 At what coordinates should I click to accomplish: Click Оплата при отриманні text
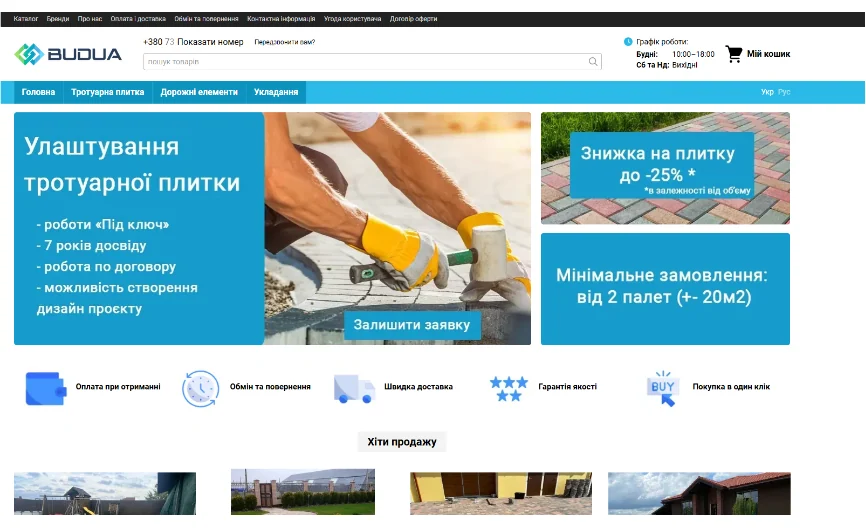(118, 387)
